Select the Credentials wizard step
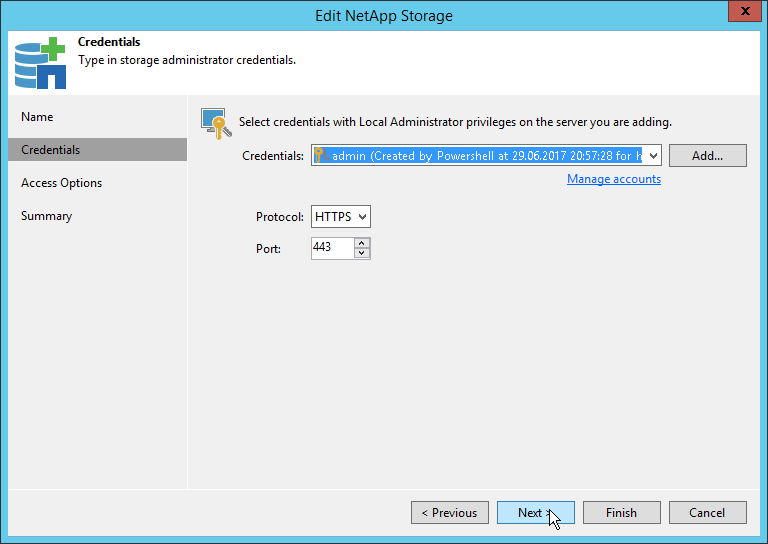The width and height of the screenshot is (768, 544). tap(51, 150)
